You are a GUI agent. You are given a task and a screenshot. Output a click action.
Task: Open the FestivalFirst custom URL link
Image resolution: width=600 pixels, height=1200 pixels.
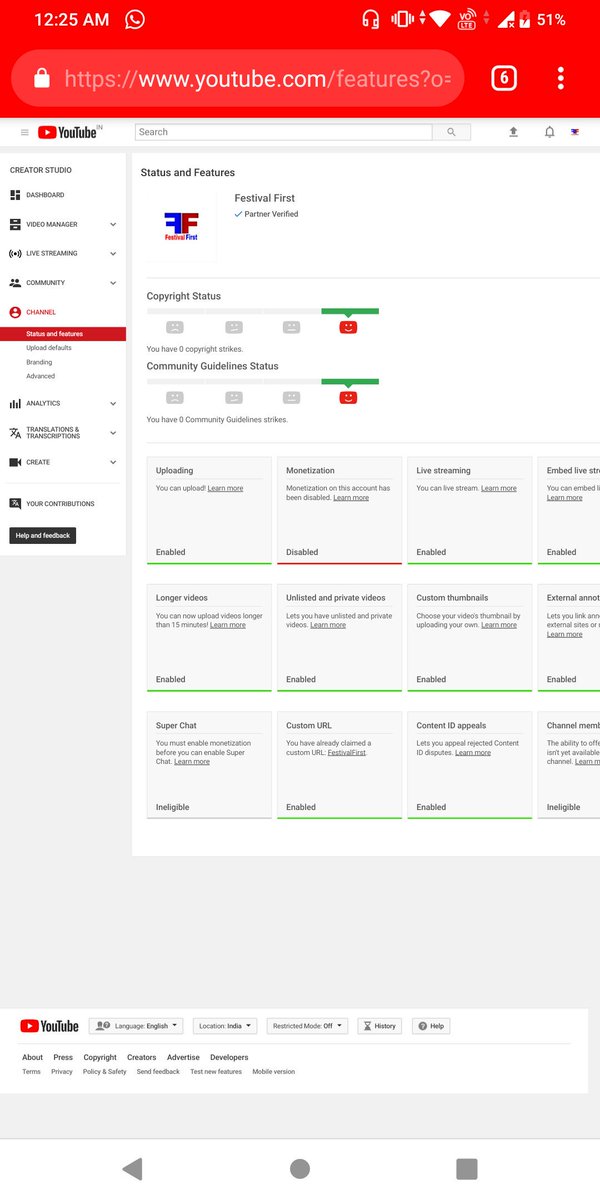tap(347, 752)
